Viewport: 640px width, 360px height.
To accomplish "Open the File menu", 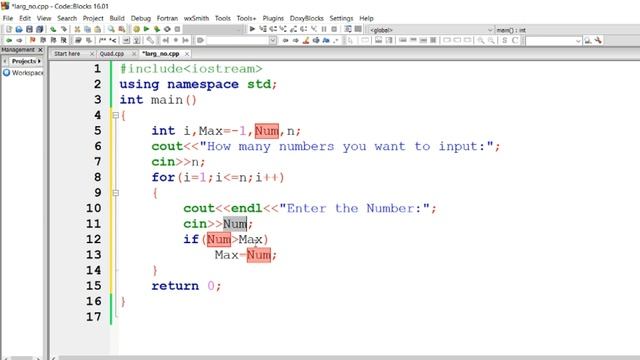I will click(8, 18).
